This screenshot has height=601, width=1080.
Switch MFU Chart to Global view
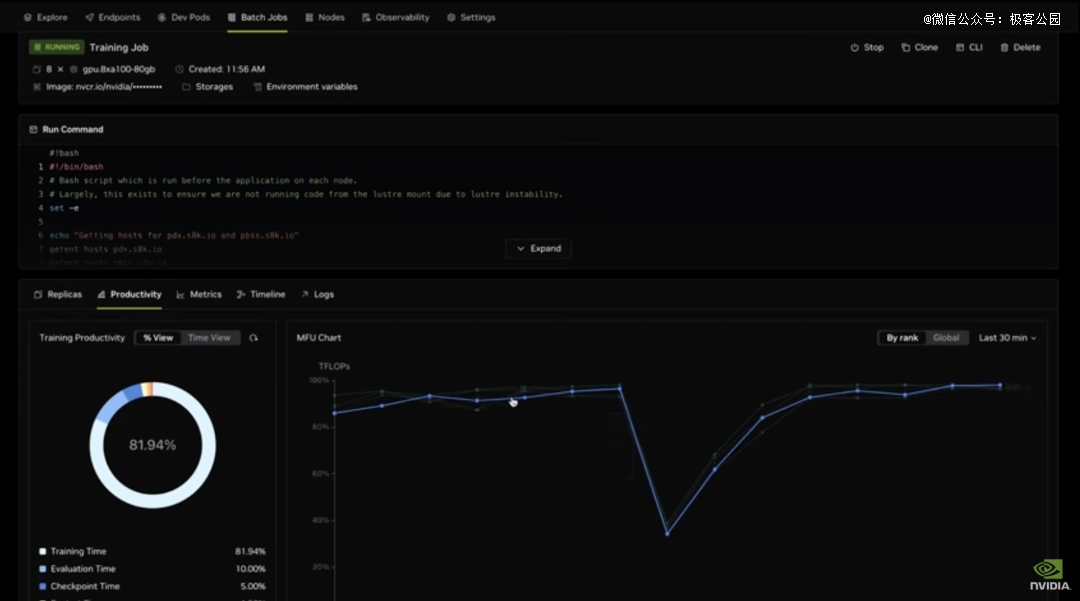click(945, 338)
